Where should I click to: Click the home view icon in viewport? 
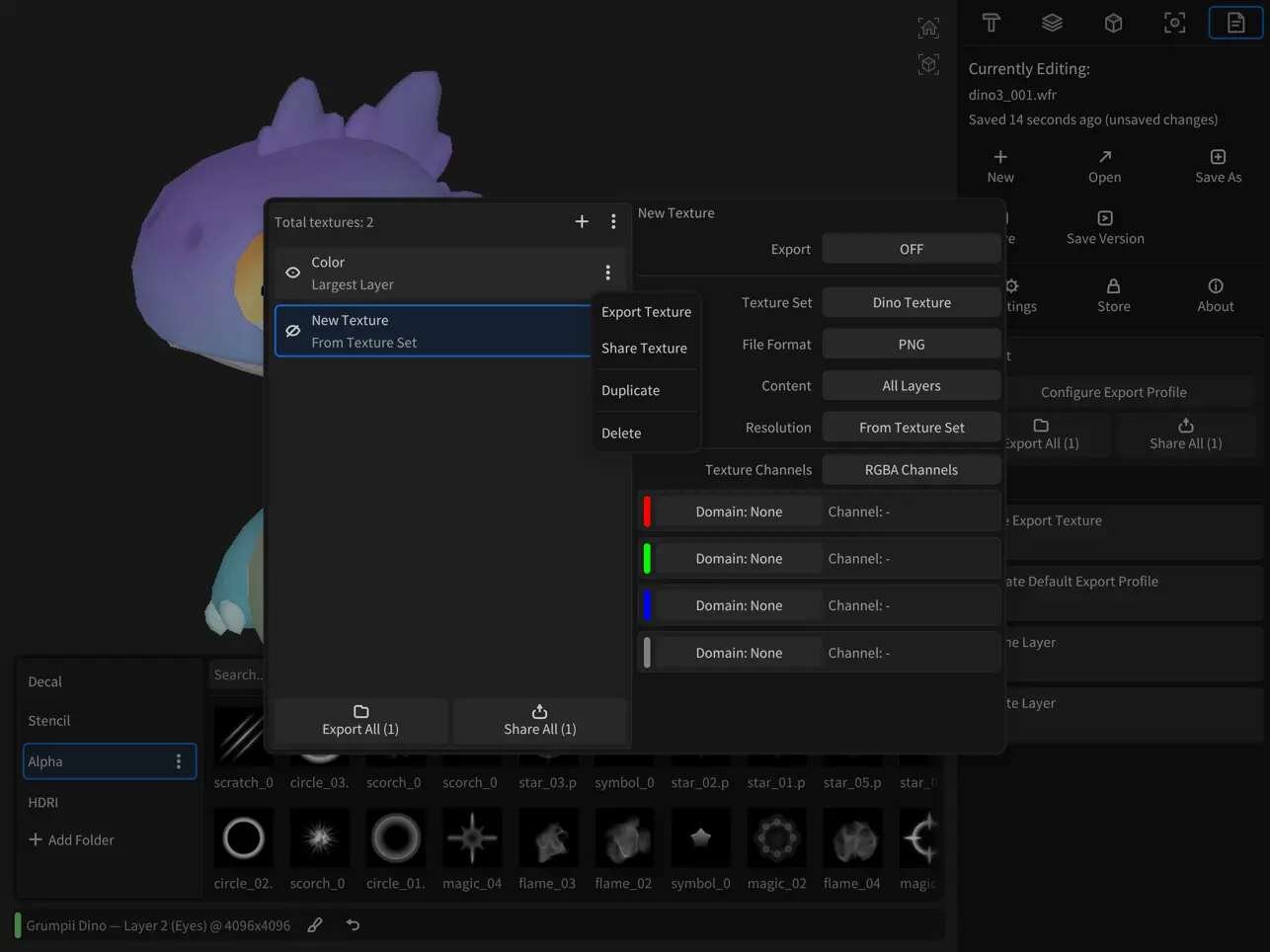[928, 28]
